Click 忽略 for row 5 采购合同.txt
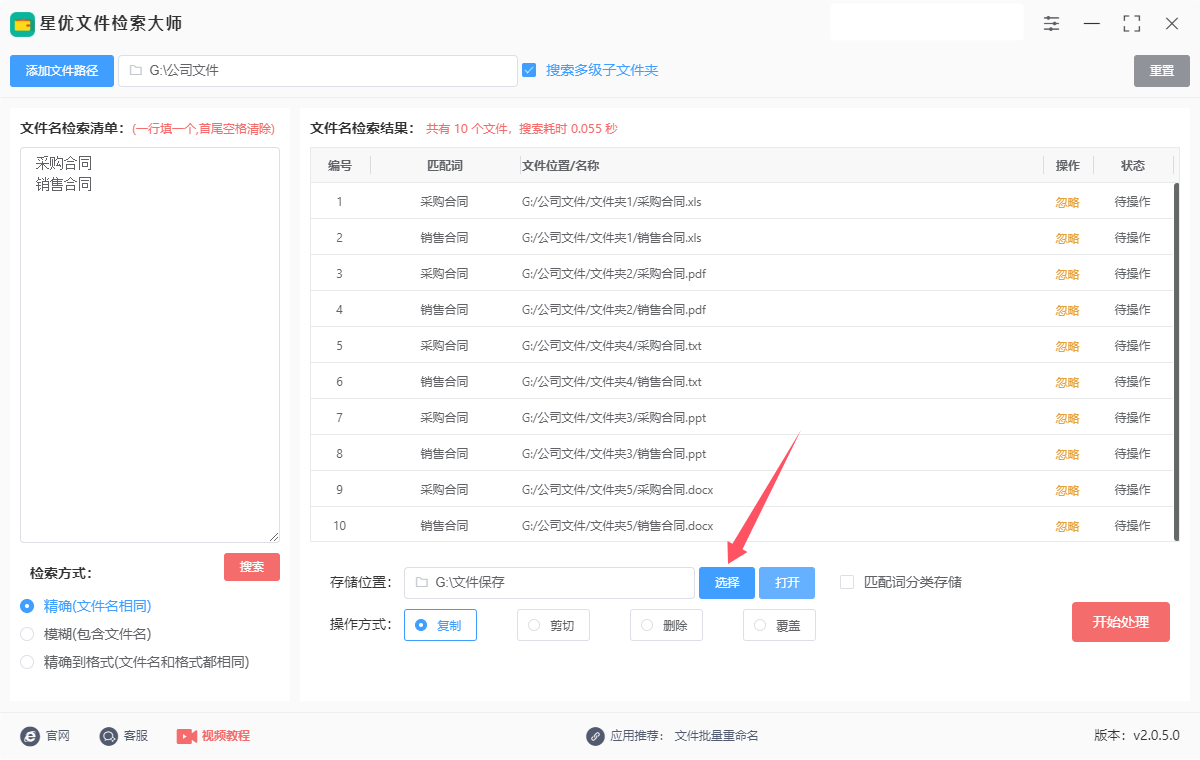The width and height of the screenshot is (1200, 760). [x=1068, y=346]
